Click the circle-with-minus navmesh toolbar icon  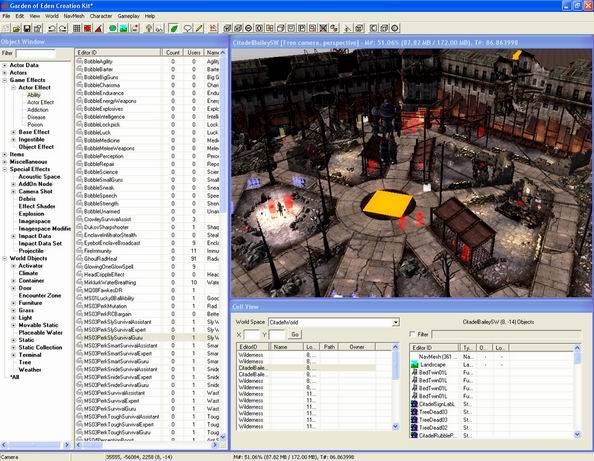(x=249, y=28)
